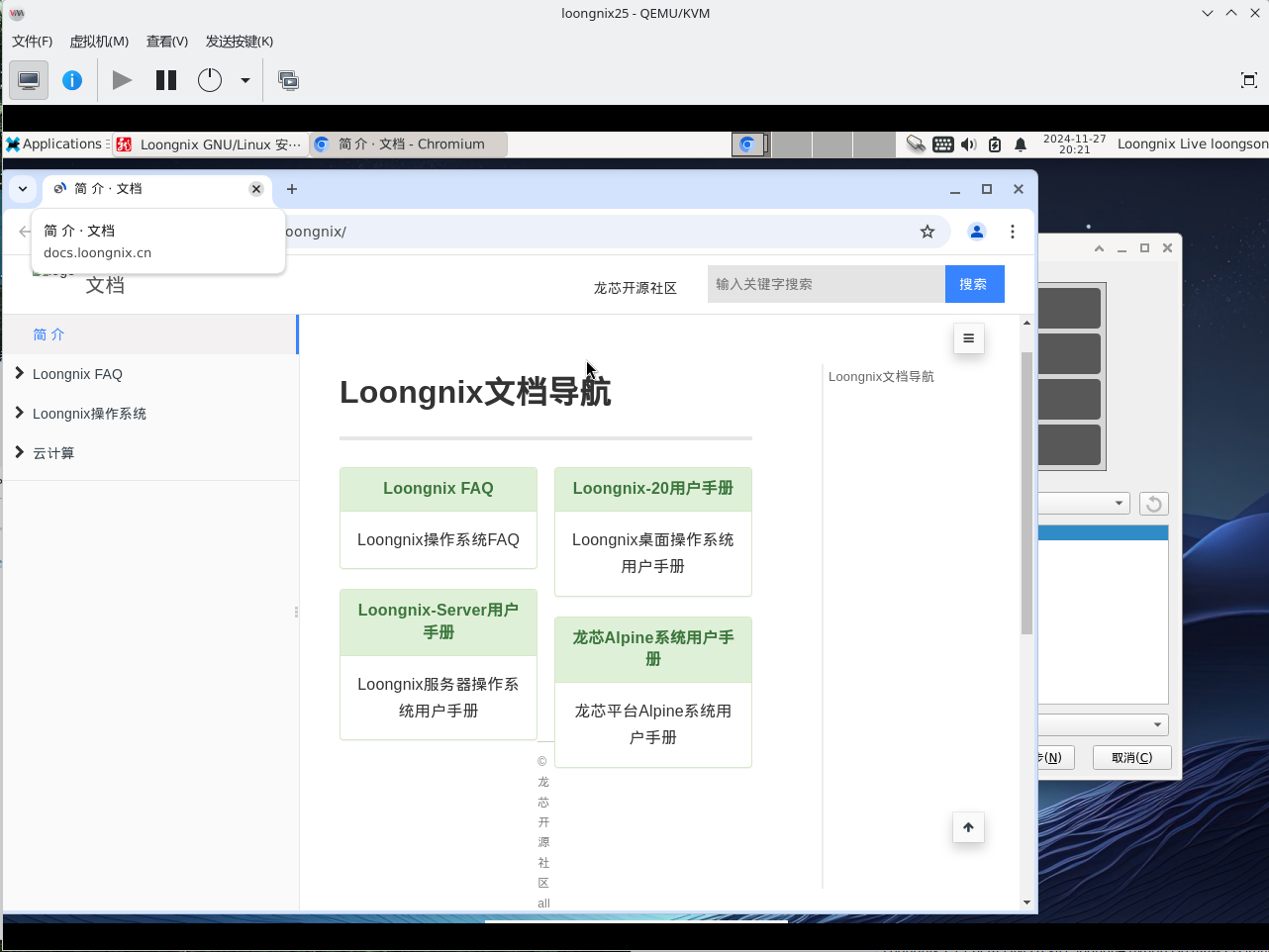Open the Loongnix FAQ card header

[439, 489]
